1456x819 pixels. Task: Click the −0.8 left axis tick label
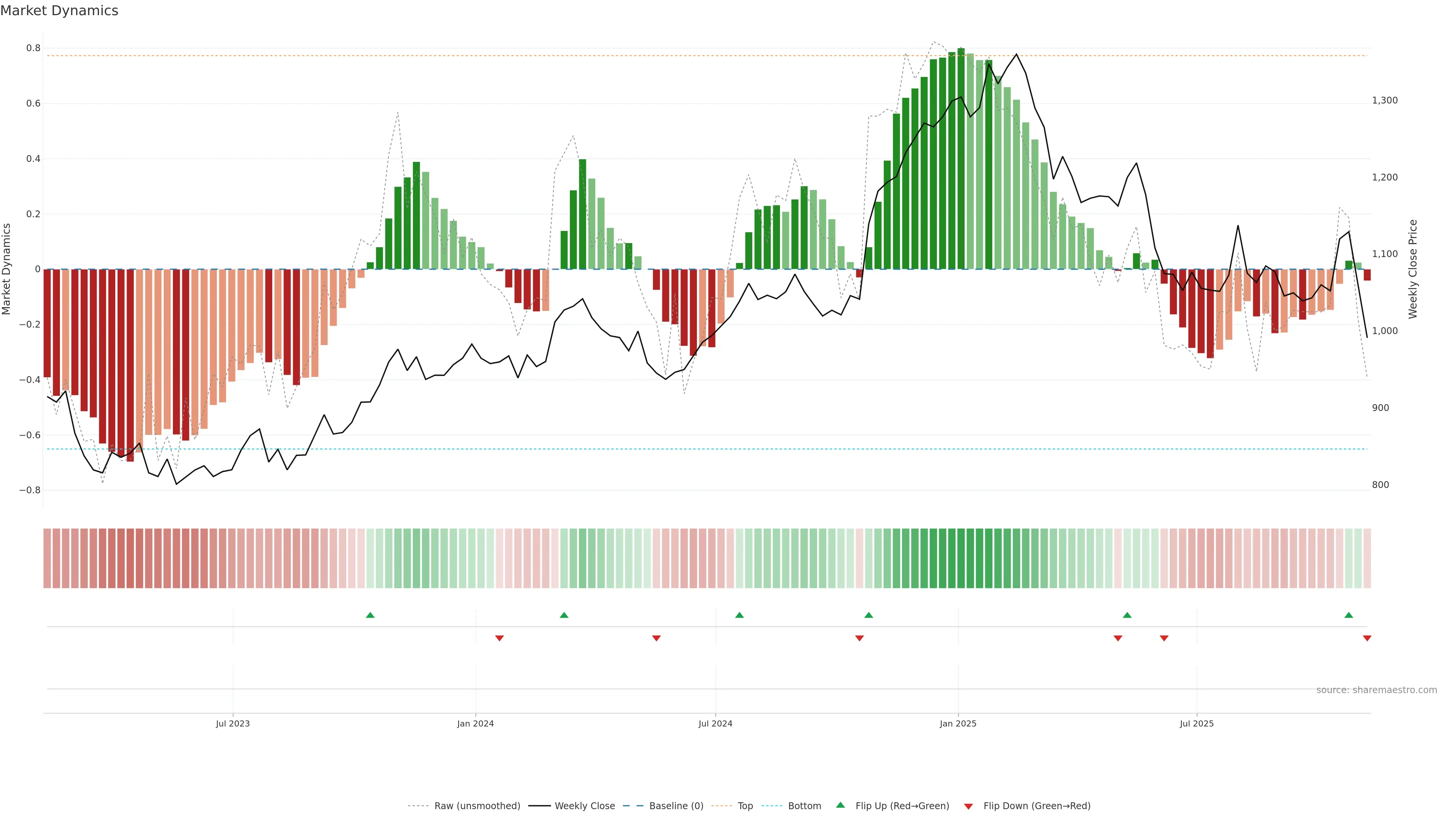click(30, 490)
